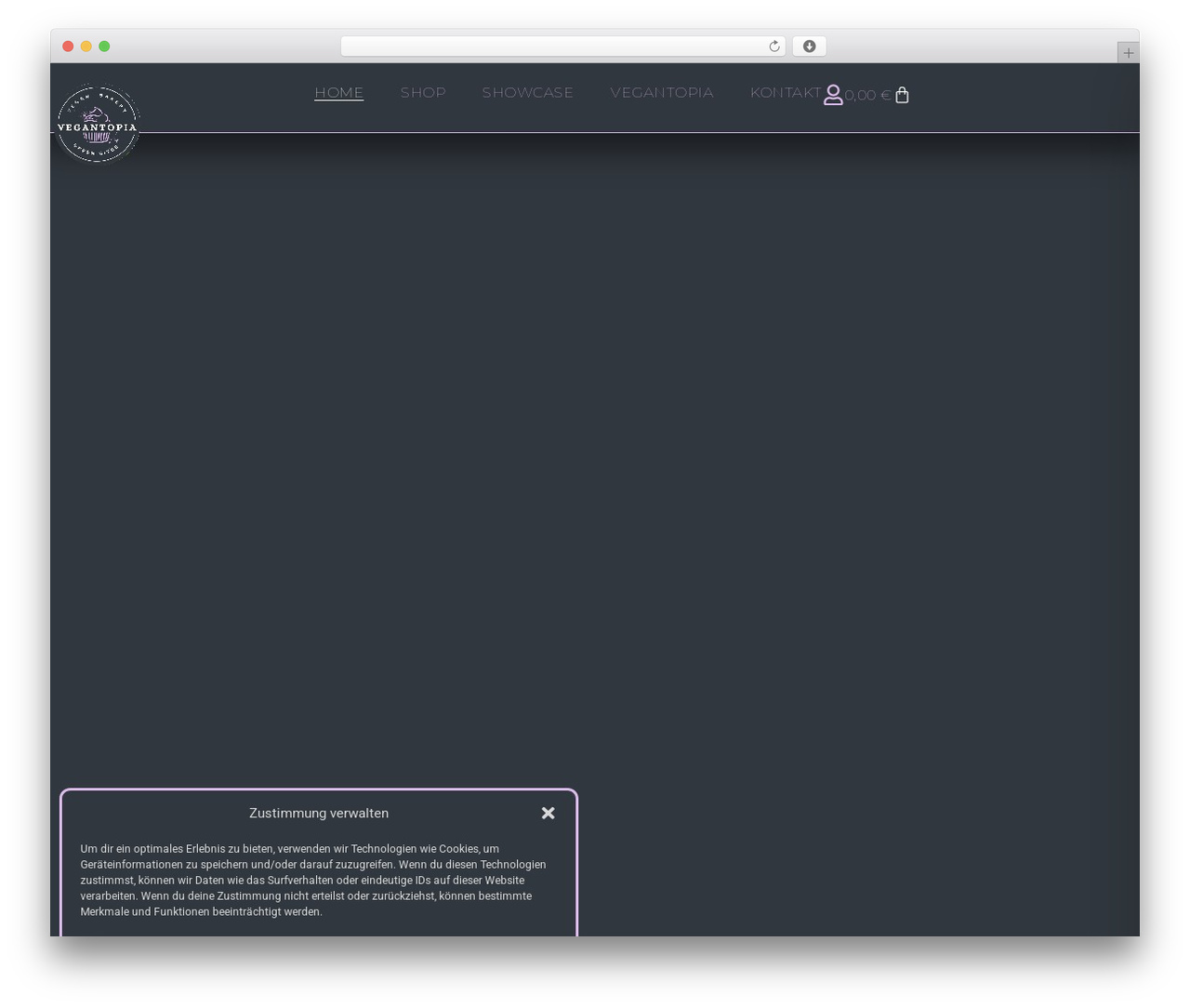Viewport: 1190px width, 1008px height.
Task: Open the shopping bag cart icon
Action: [902, 95]
